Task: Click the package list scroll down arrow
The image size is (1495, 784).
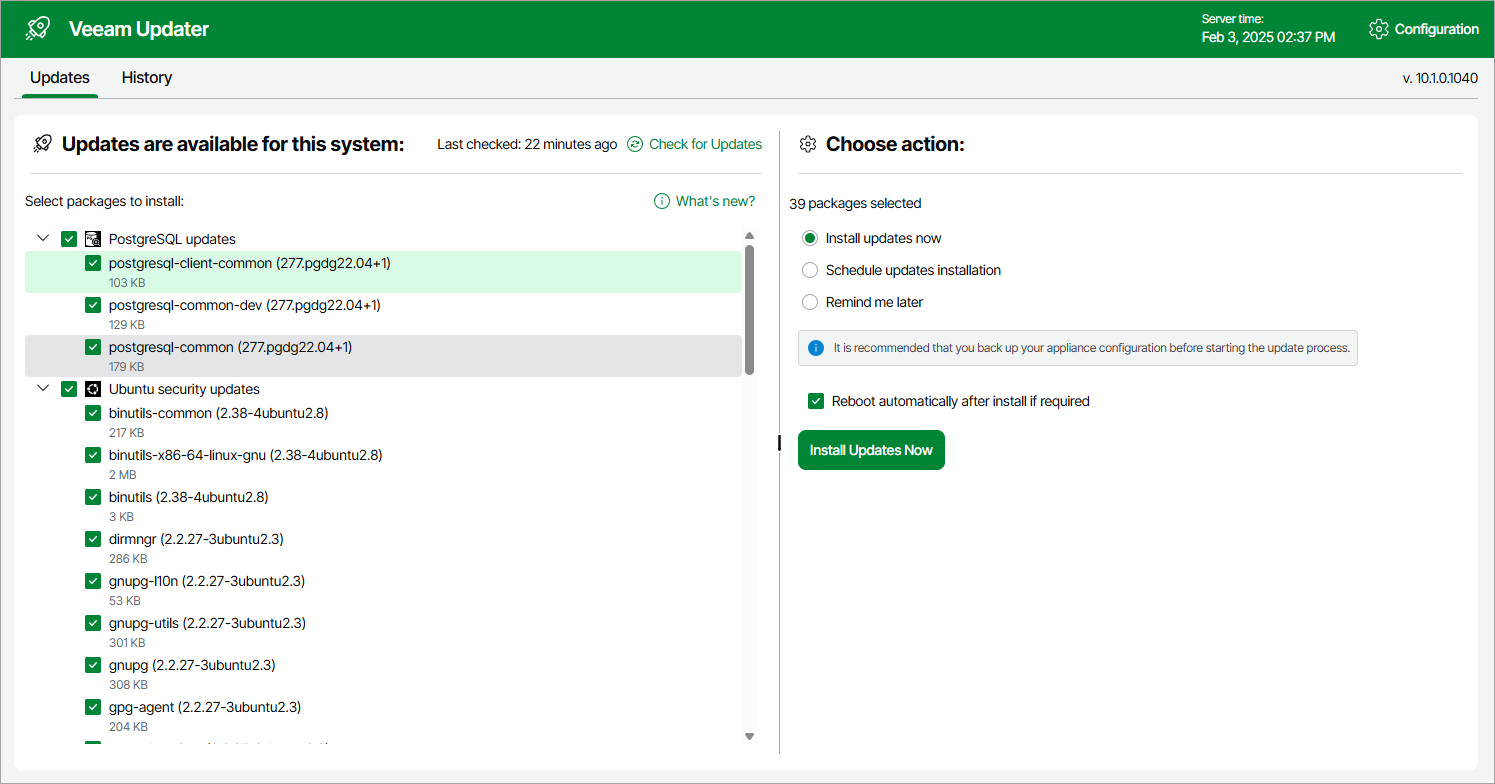Action: coord(749,737)
